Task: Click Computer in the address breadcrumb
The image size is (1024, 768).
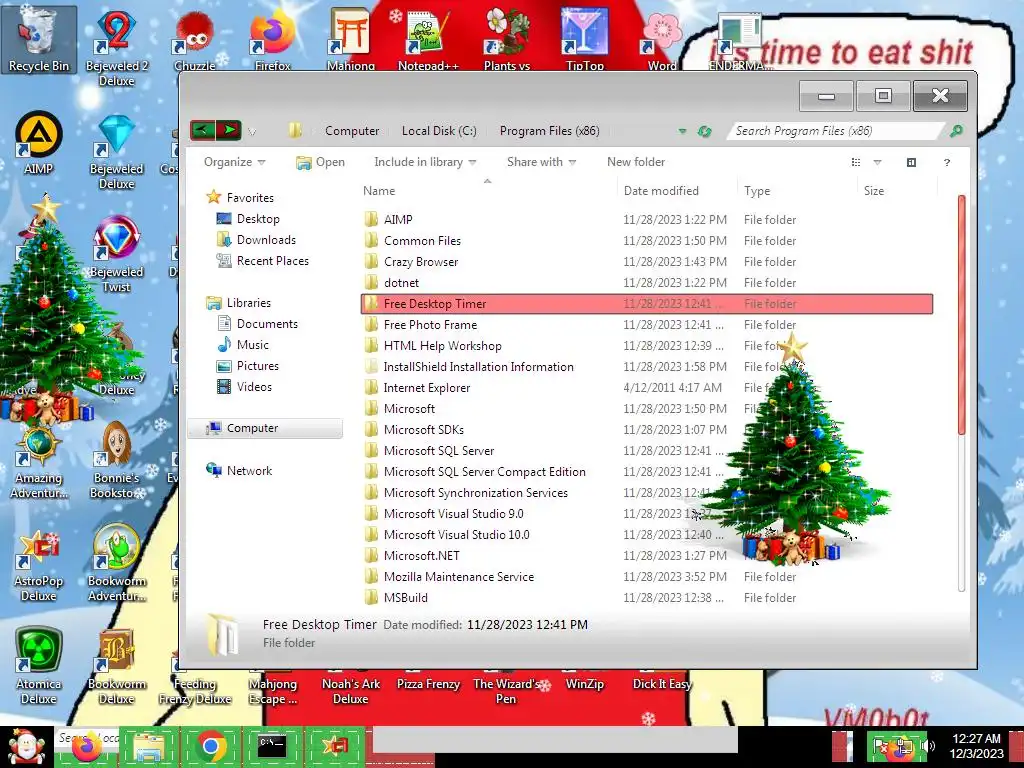Action: click(x=352, y=131)
